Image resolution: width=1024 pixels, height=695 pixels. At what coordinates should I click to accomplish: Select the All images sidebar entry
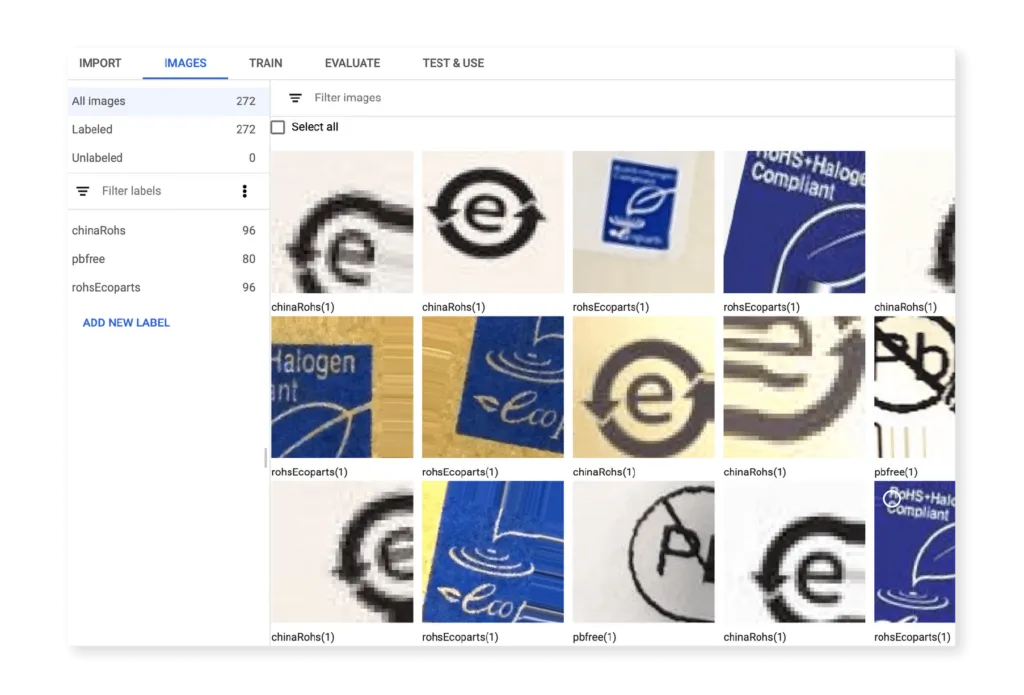pos(98,101)
